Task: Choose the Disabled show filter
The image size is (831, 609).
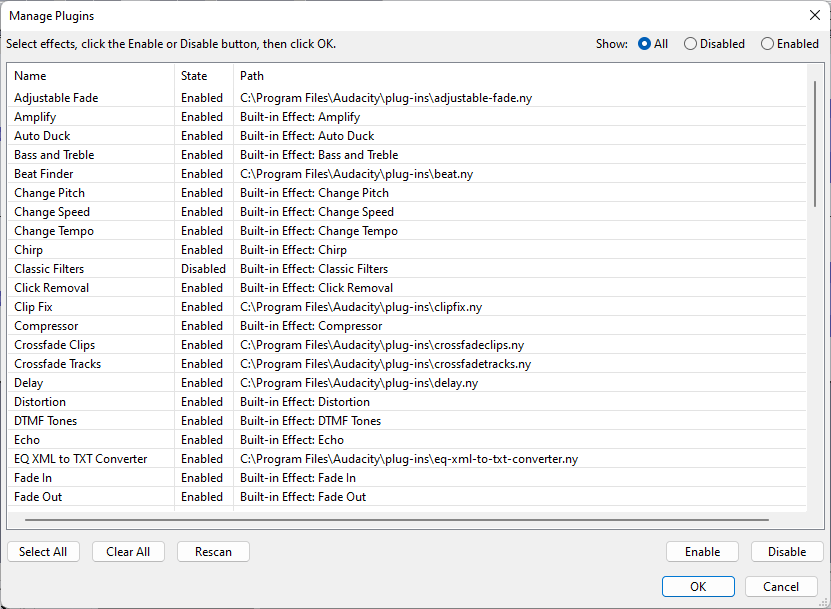Action: (x=690, y=43)
